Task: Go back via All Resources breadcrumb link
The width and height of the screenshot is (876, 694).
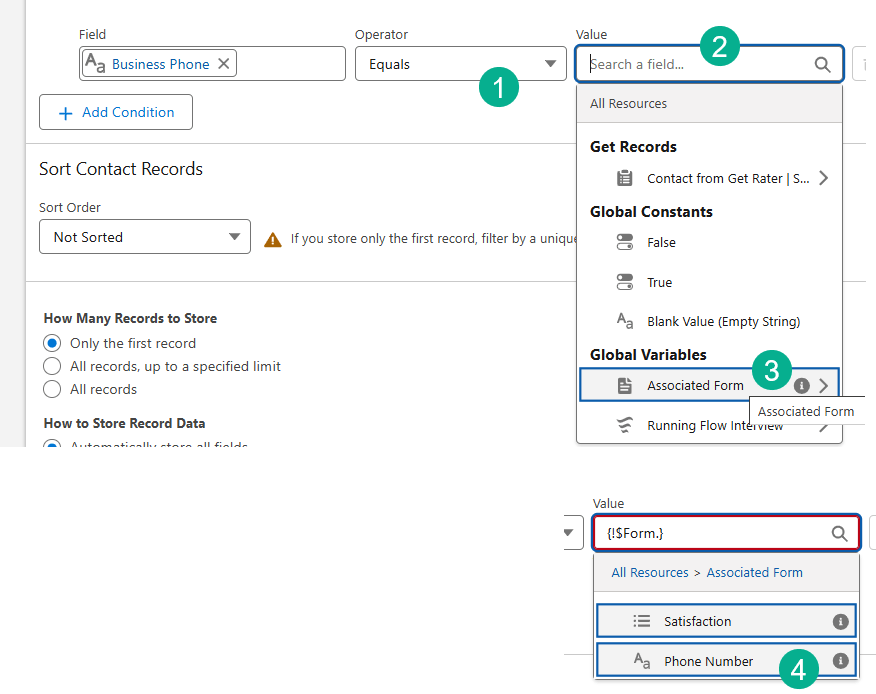Action: 650,572
